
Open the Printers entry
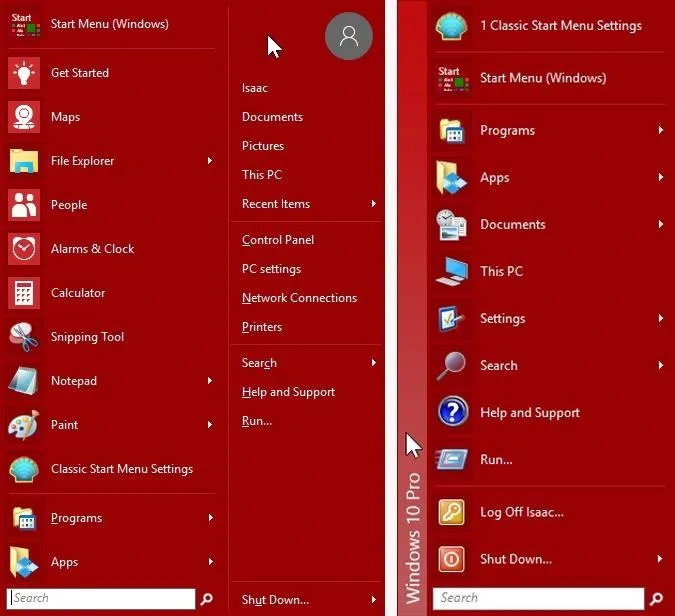(262, 327)
